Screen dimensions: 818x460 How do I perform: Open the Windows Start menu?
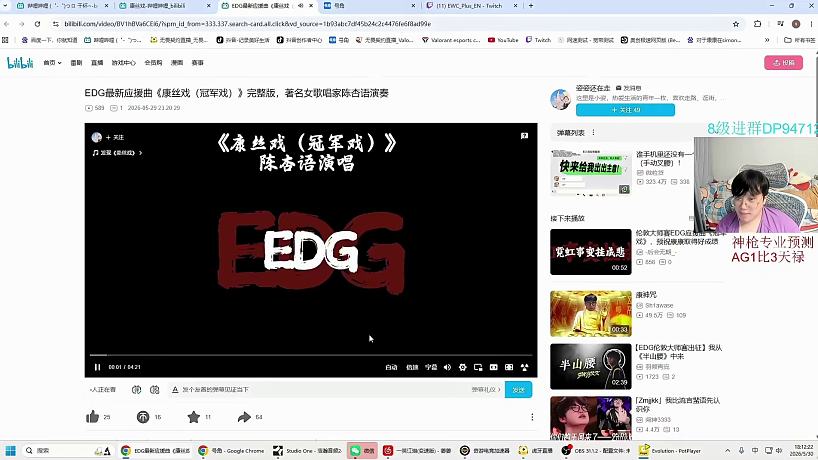coord(10,451)
